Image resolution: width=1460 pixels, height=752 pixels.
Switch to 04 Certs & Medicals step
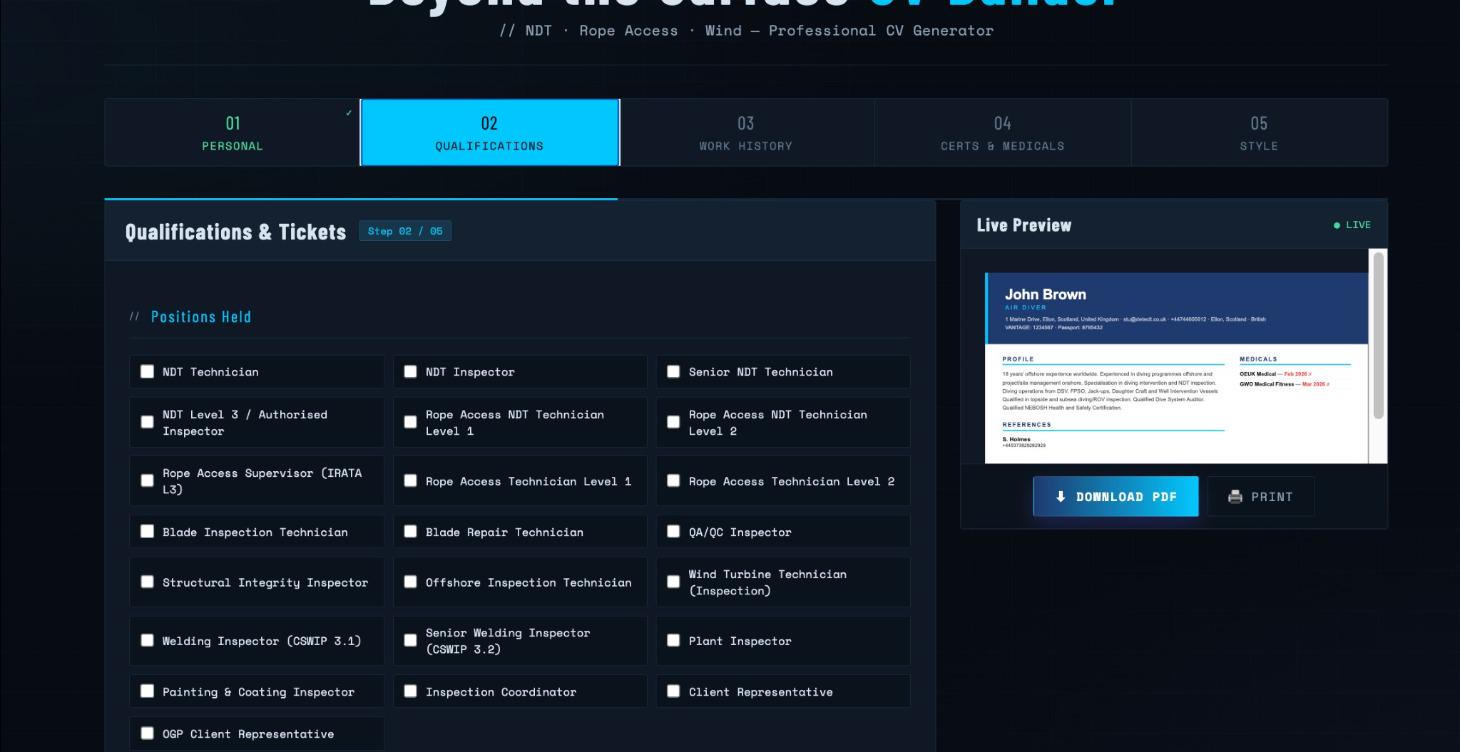1003,133
